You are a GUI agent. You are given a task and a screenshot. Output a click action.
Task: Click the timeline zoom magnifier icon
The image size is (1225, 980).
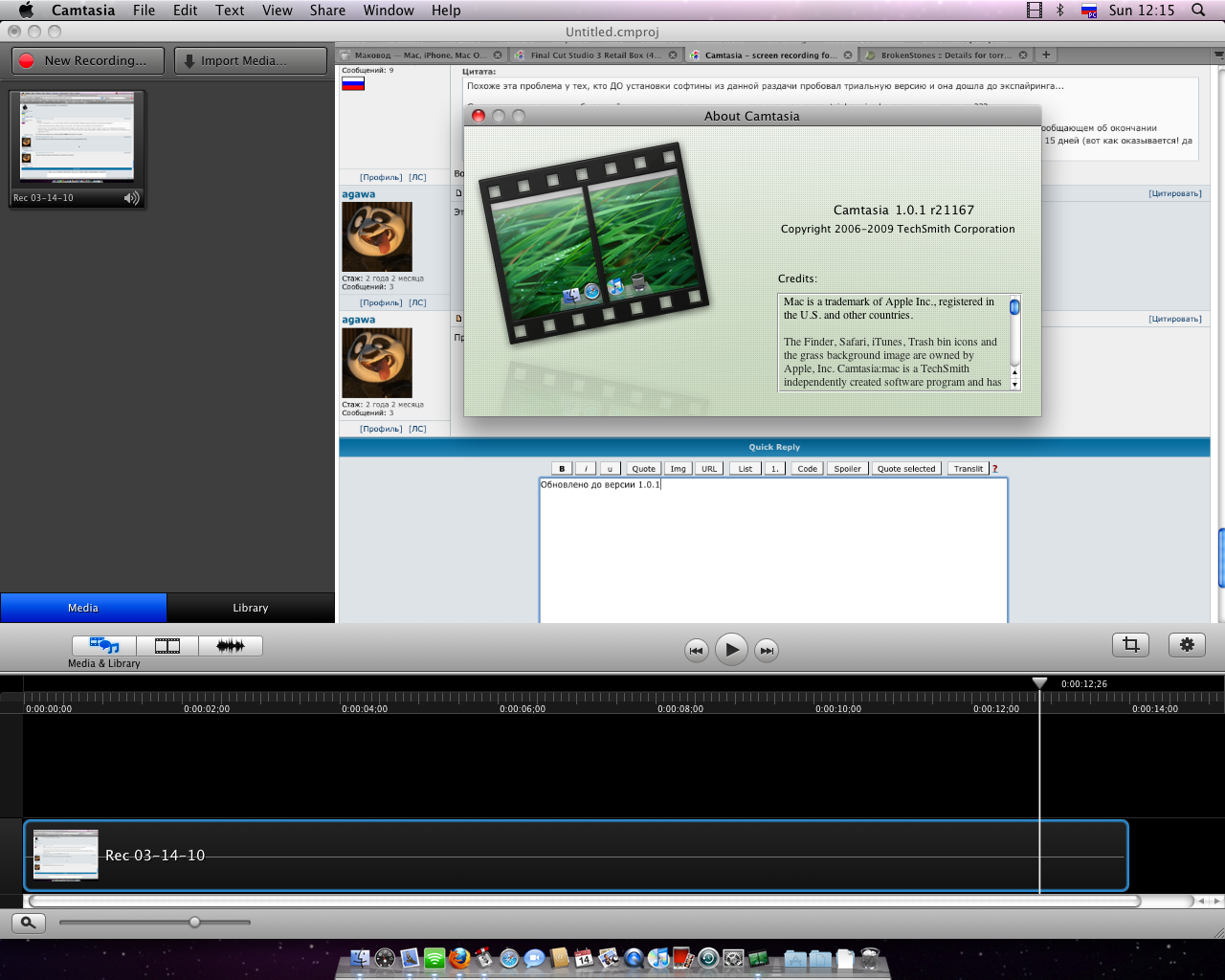(x=28, y=923)
